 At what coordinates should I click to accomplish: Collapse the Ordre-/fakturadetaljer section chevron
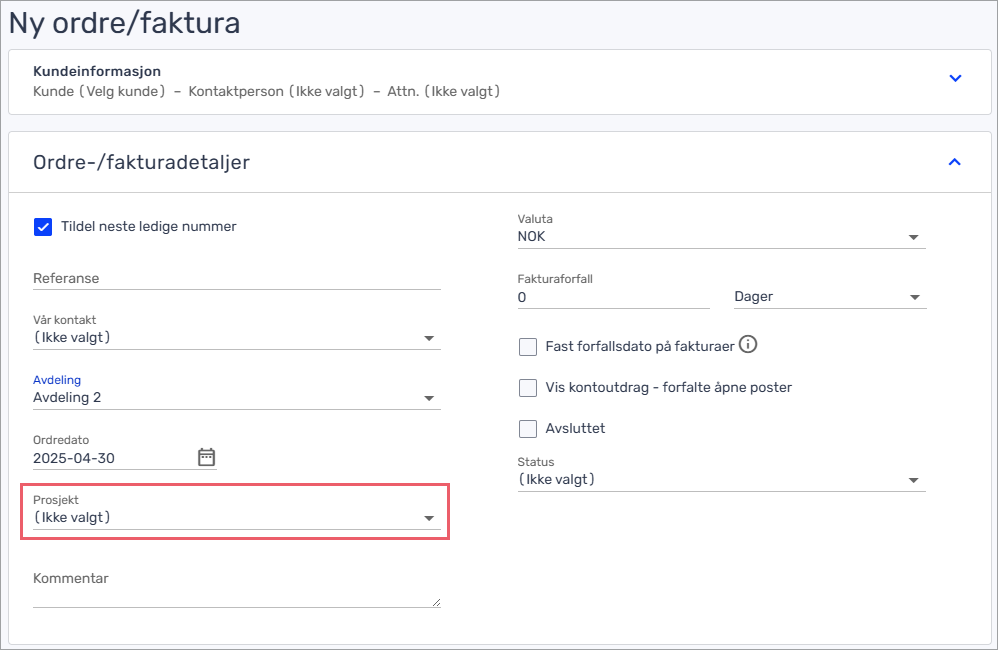pyautogui.click(x=954, y=162)
